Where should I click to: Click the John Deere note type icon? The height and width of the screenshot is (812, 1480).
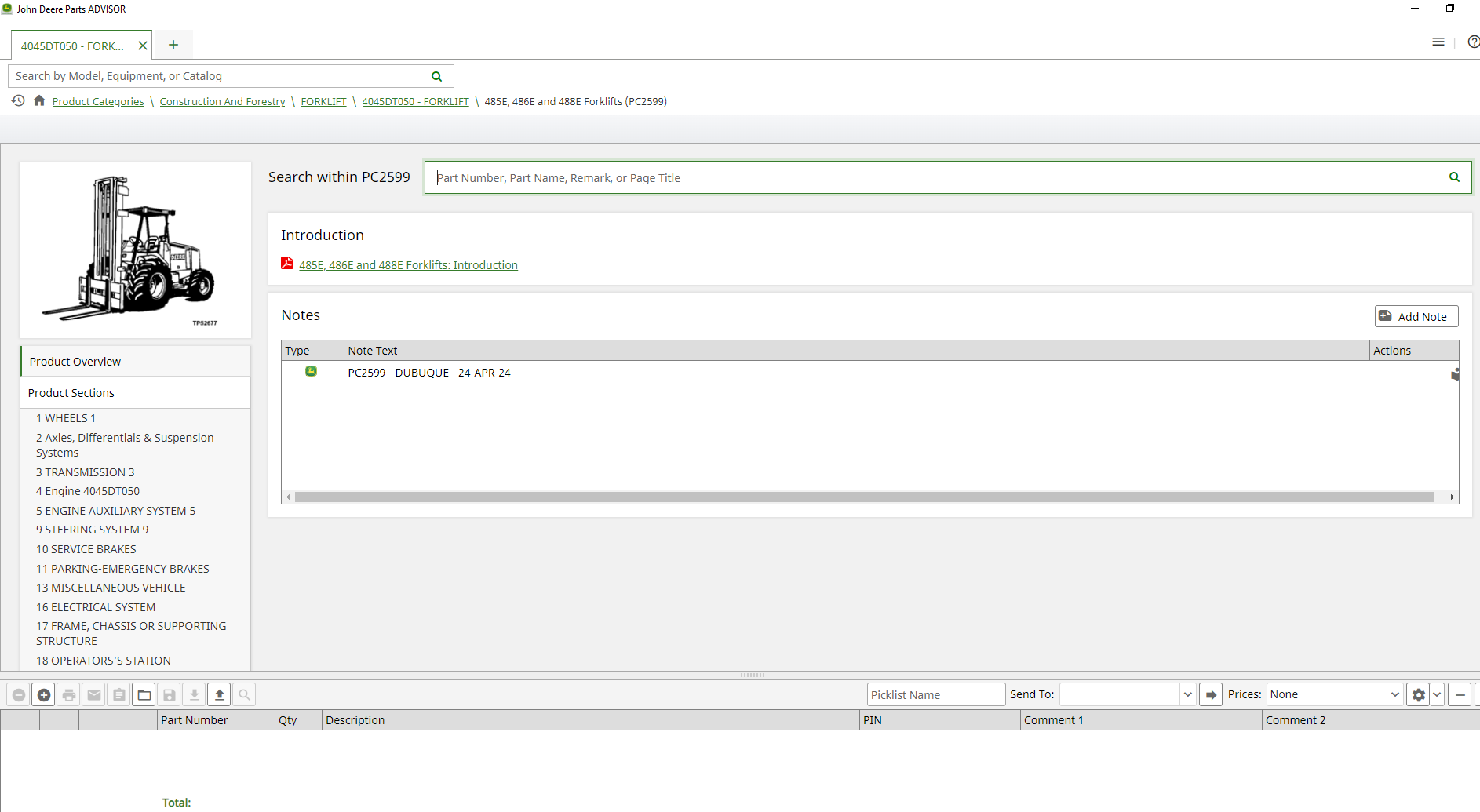click(x=311, y=371)
